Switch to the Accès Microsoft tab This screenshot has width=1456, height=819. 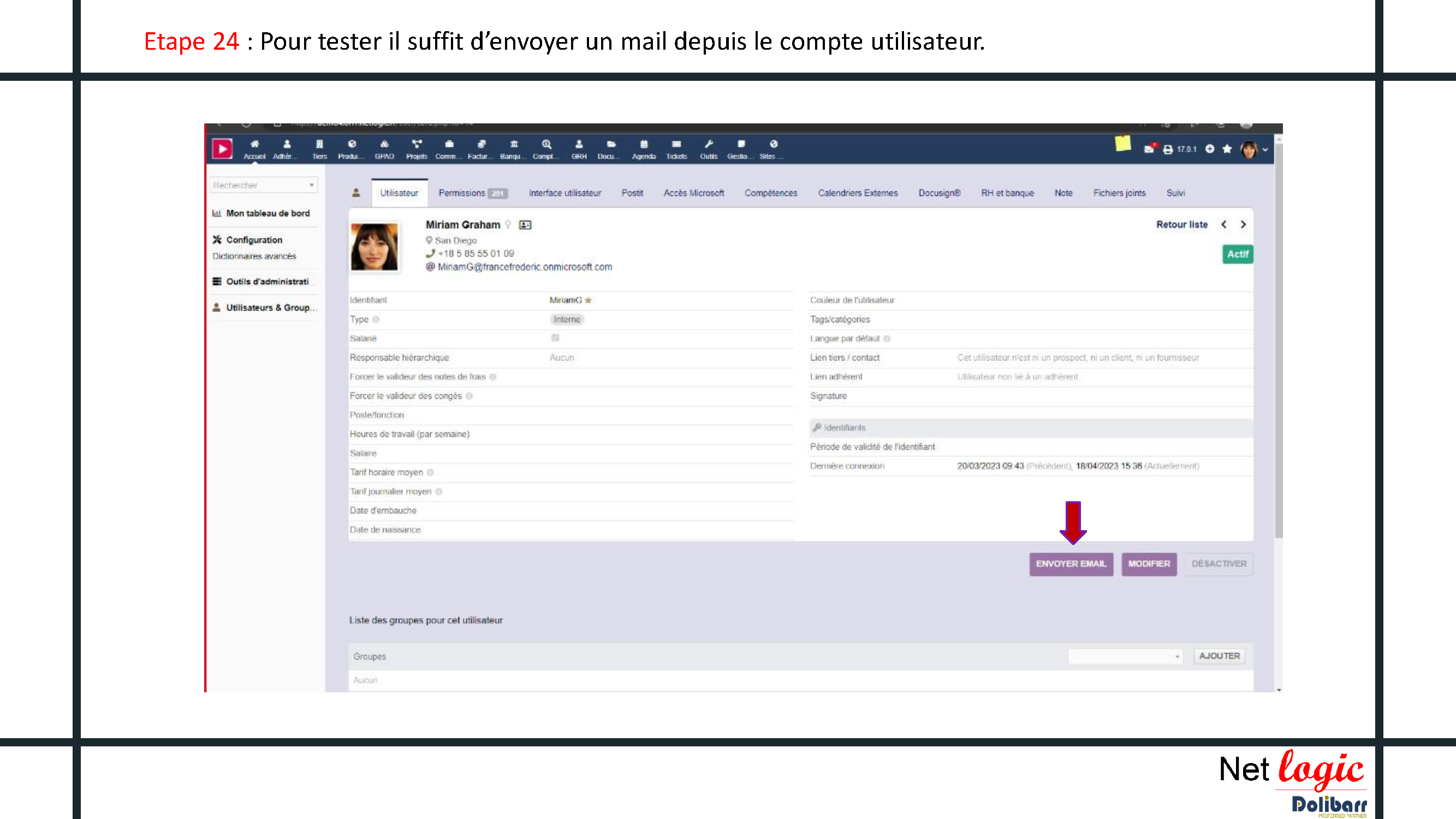(693, 193)
